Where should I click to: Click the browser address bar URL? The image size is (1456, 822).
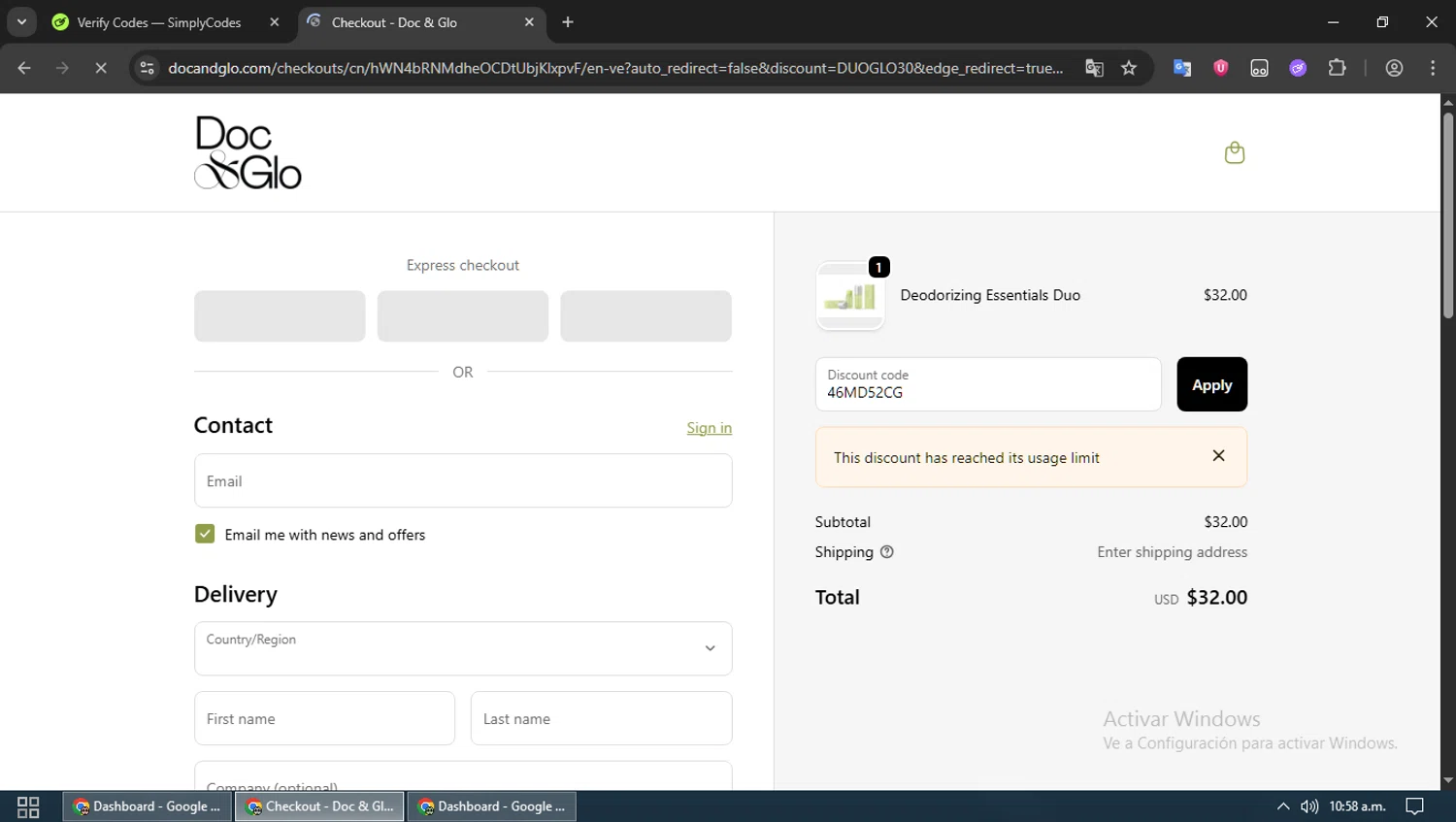pyautogui.click(x=615, y=68)
